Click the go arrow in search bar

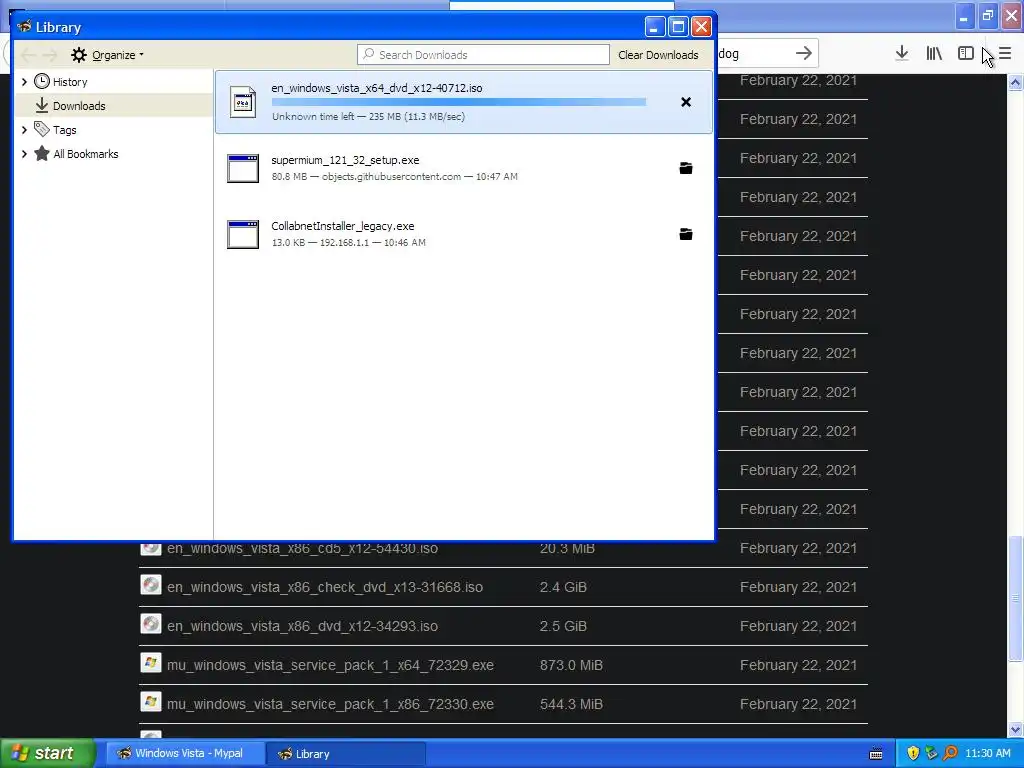tap(804, 54)
